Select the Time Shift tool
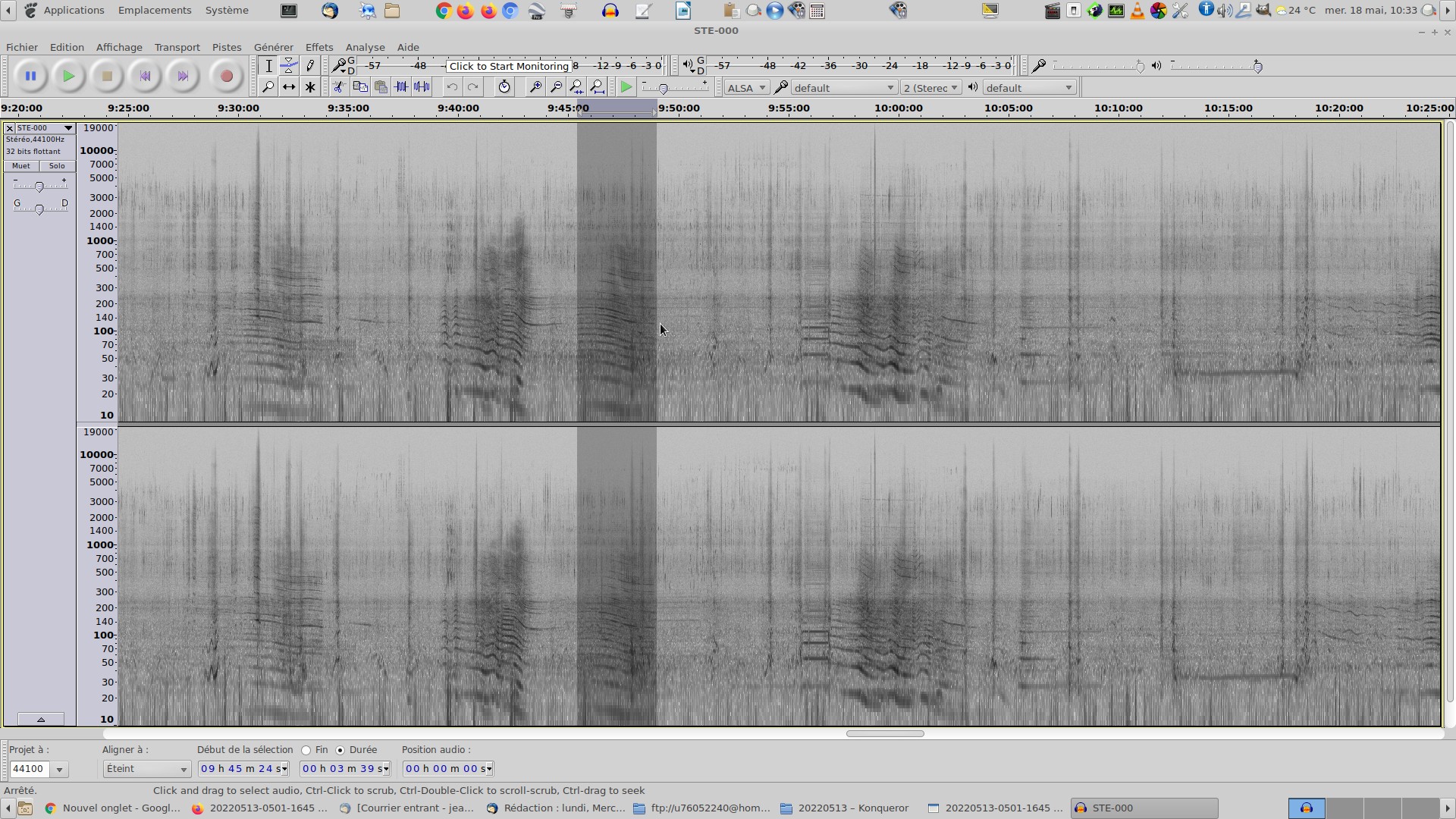1456x819 pixels. click(289, 87)
